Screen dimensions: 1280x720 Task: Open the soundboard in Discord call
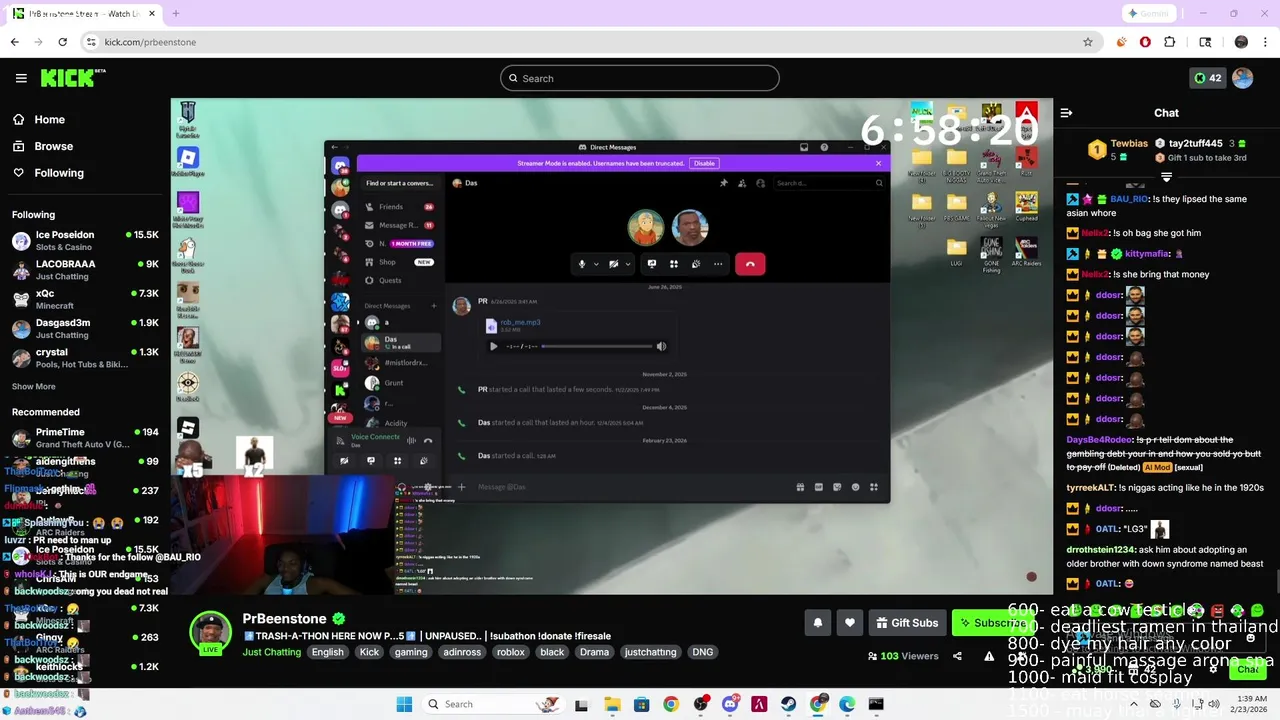(695, 264)
